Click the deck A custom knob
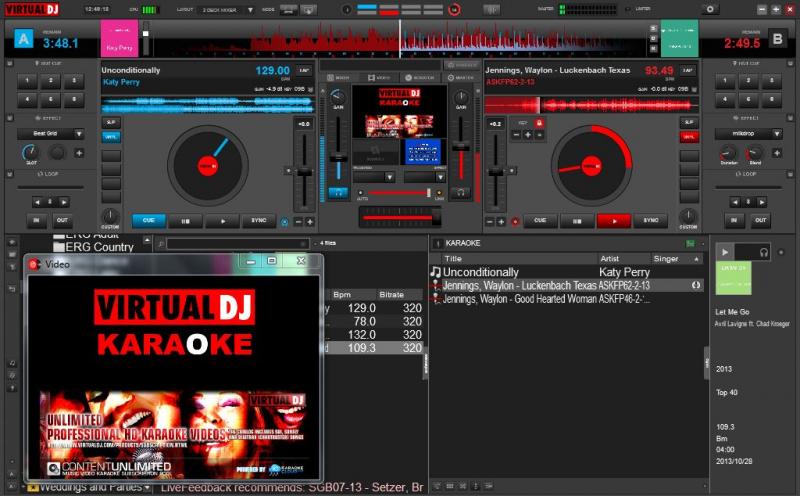 [x=110, y=216]
